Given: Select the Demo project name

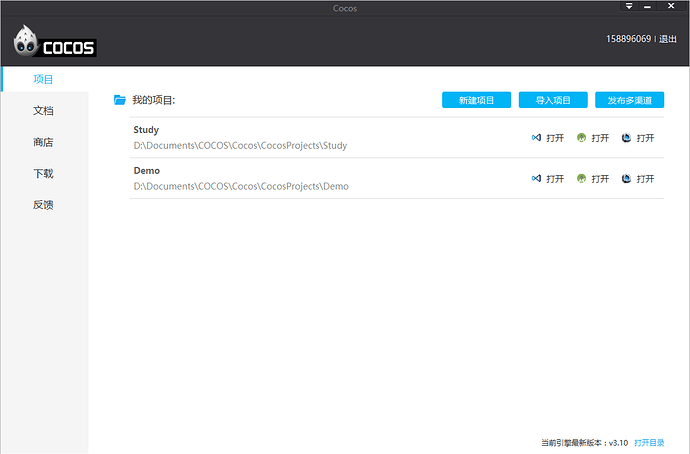Looking at the screenshot, I should (147, 171).
